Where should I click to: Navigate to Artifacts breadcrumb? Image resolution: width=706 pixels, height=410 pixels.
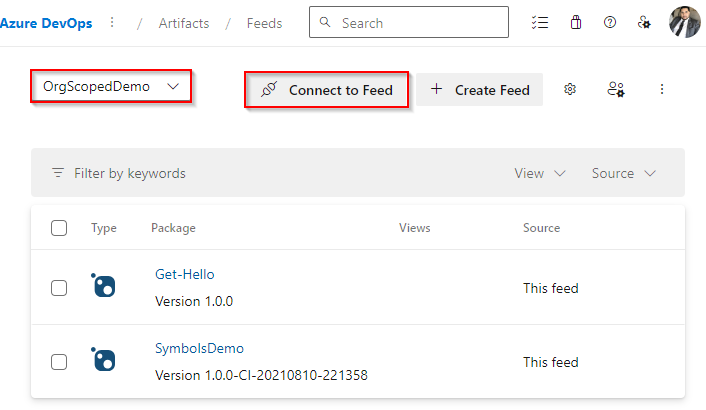tap(184, 23)
